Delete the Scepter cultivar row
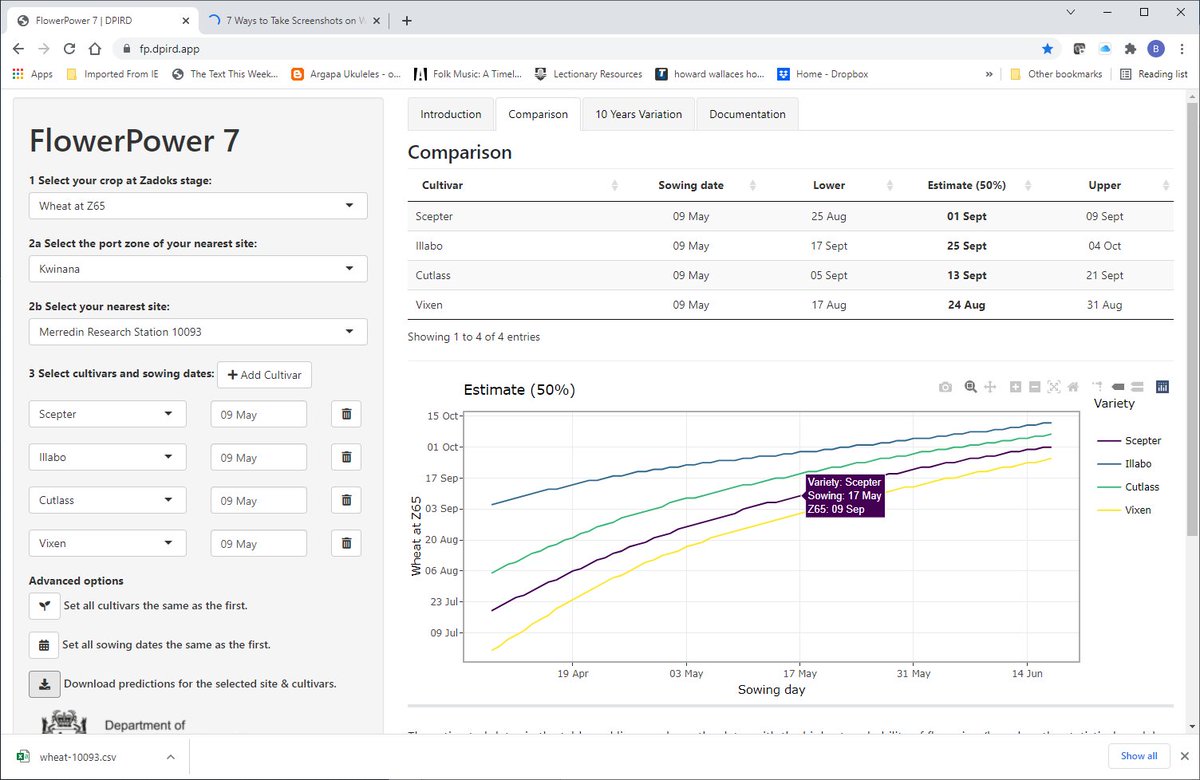Viewport: 1200px width, 780px height. click(346, 414)
